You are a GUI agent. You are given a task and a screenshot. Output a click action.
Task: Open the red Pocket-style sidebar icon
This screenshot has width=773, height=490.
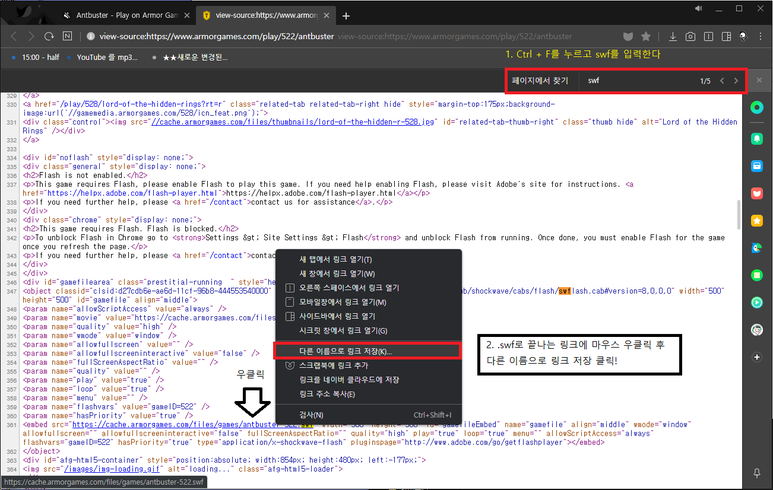pos(757,193)
